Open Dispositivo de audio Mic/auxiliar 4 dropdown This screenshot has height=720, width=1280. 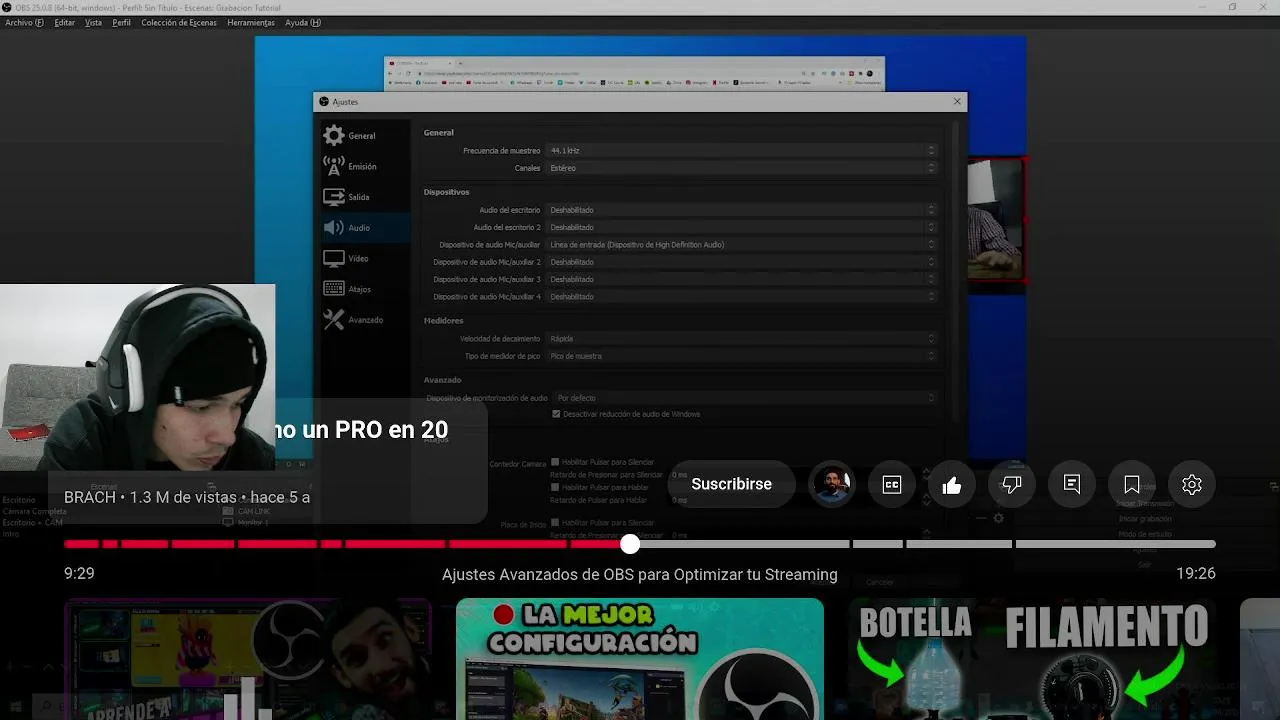(741, 296)
